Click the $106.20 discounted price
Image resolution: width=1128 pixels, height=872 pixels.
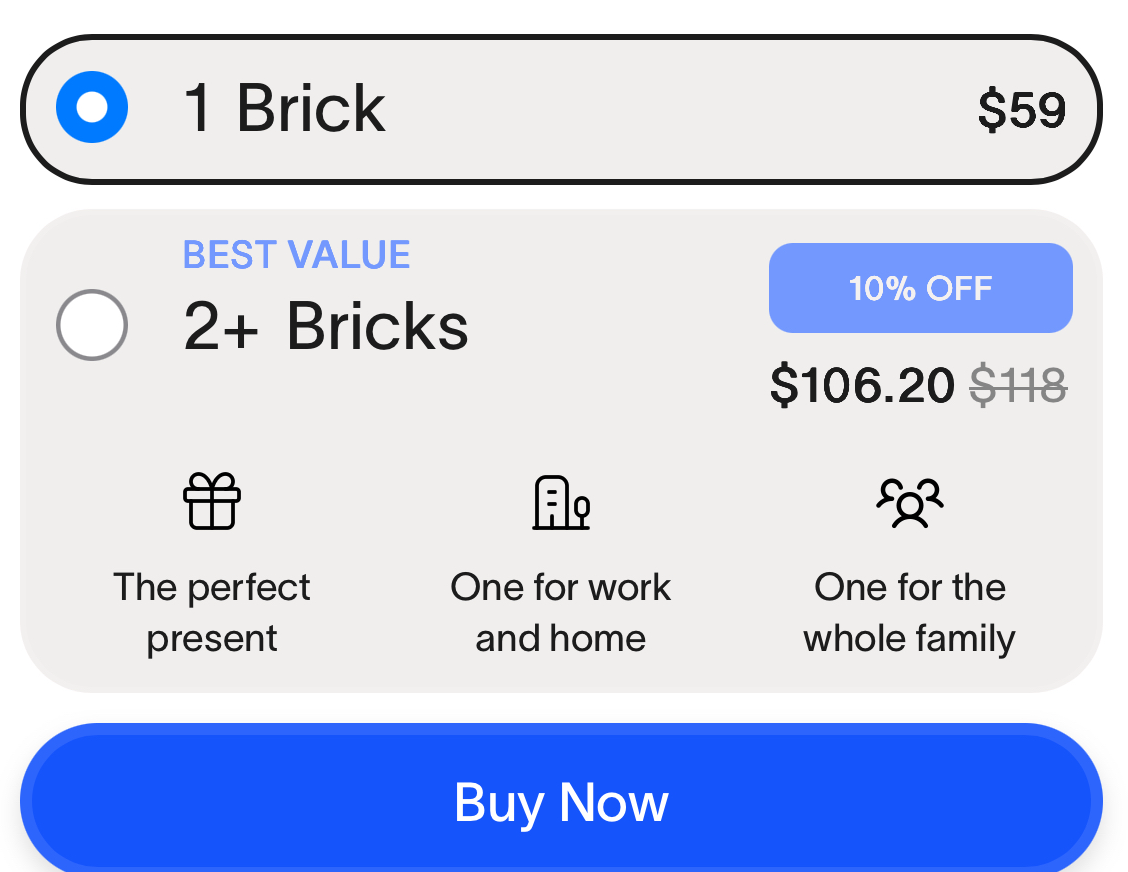(x=863, y=385)
